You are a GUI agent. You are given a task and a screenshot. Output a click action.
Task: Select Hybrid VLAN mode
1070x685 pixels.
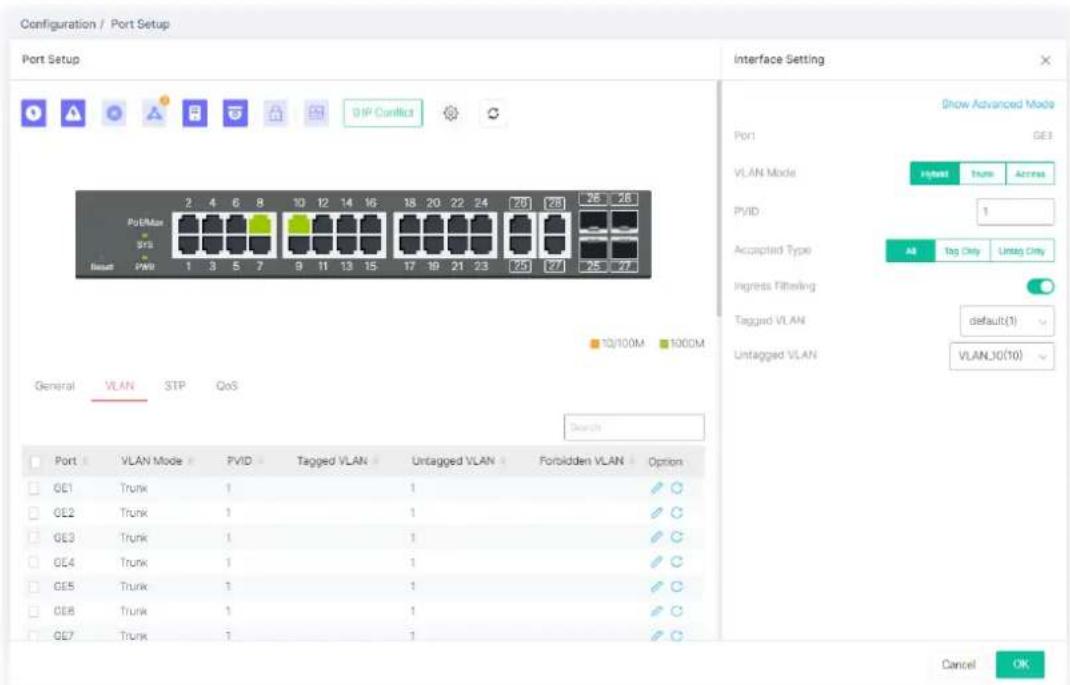[x=934, y=174]
